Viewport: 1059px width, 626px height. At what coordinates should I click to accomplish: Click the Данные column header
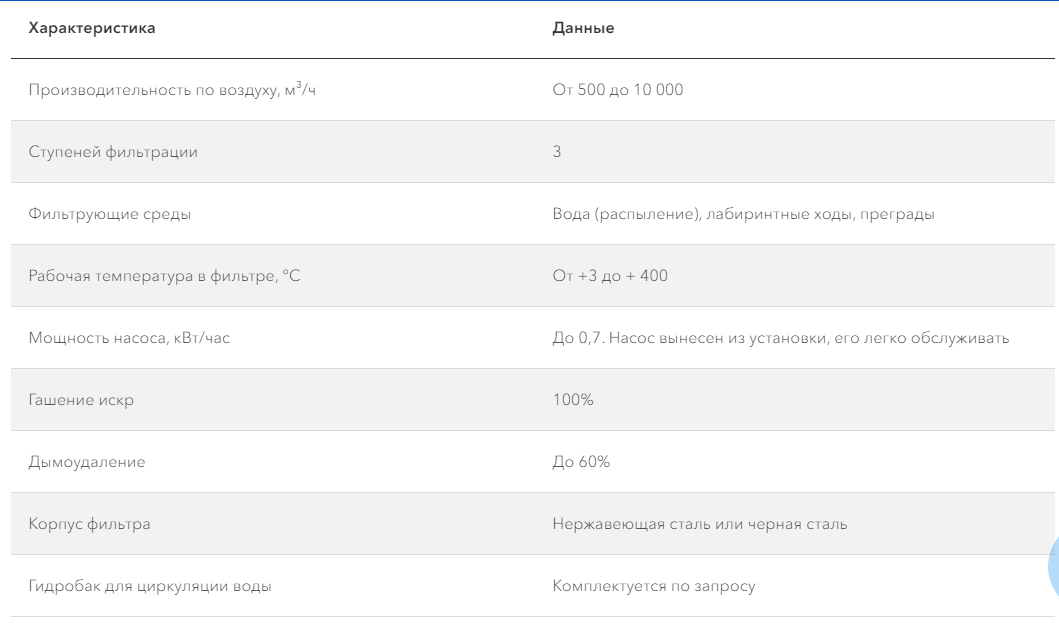pyautogui.click(x=584, y=28)
